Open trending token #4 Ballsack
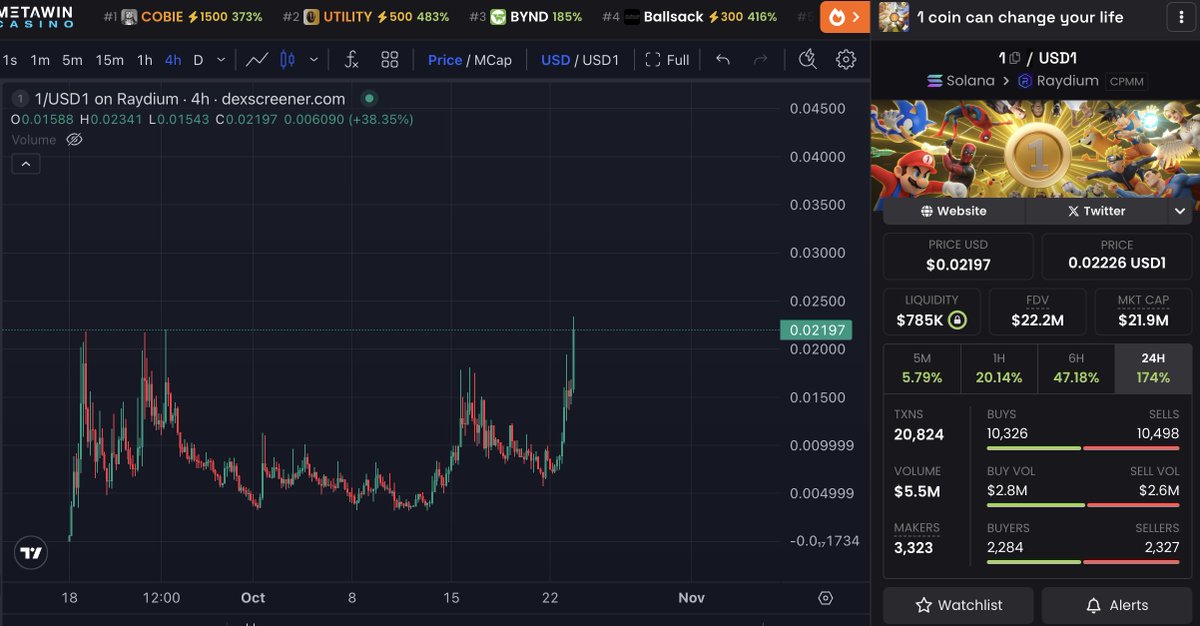1200x626 pixels. pyautogui.click(x=690, y=17)
